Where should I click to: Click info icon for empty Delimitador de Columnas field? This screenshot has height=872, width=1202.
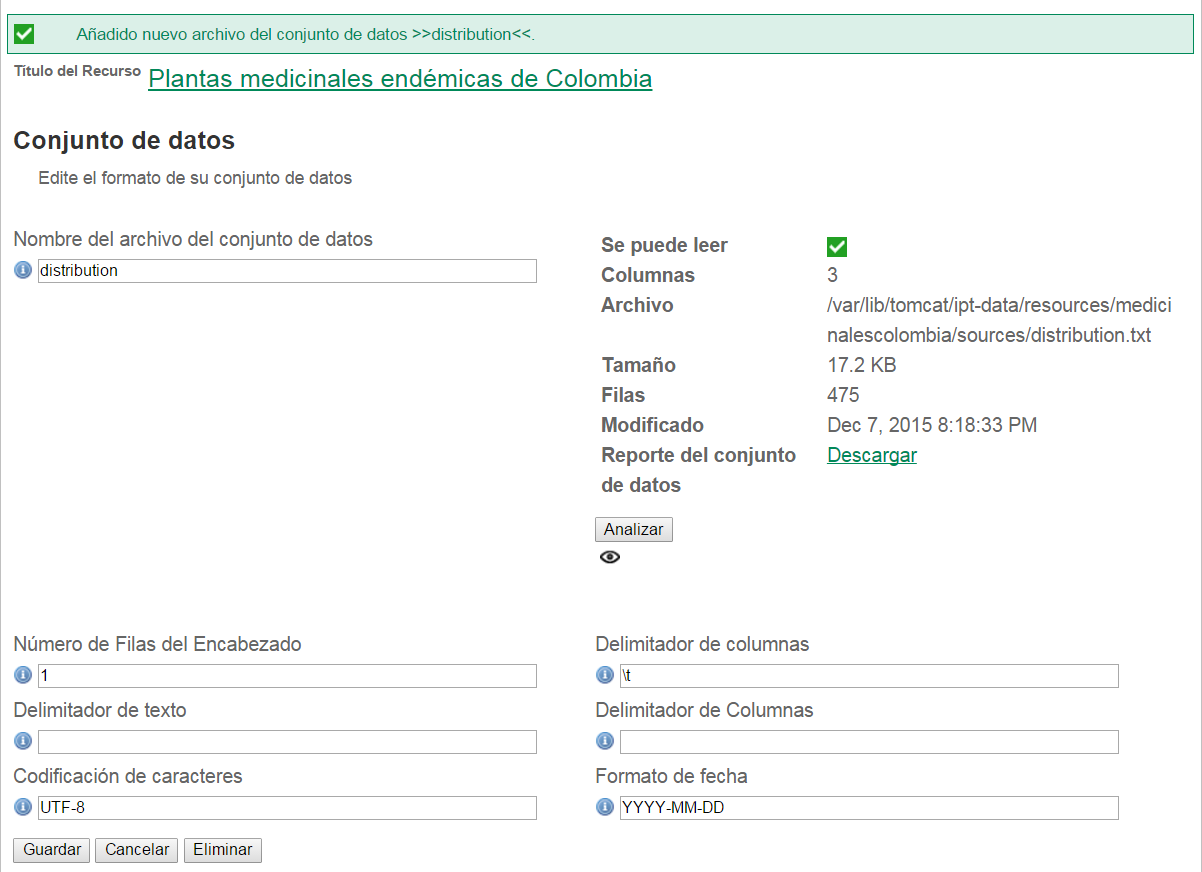click(605, 741)
